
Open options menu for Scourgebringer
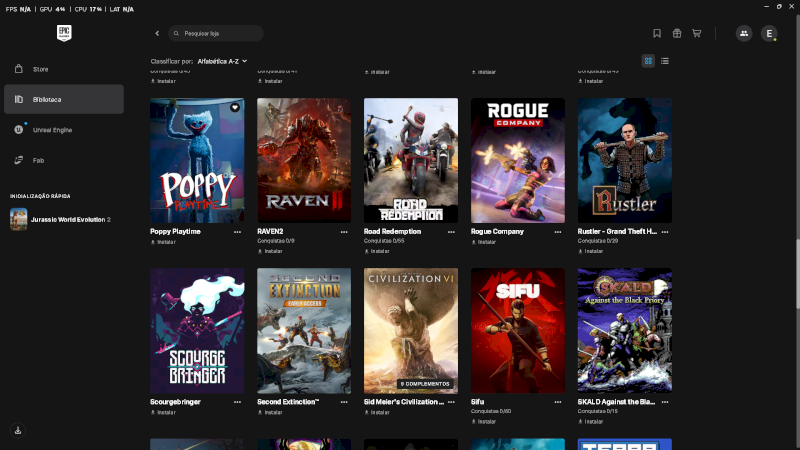point(237,402)
